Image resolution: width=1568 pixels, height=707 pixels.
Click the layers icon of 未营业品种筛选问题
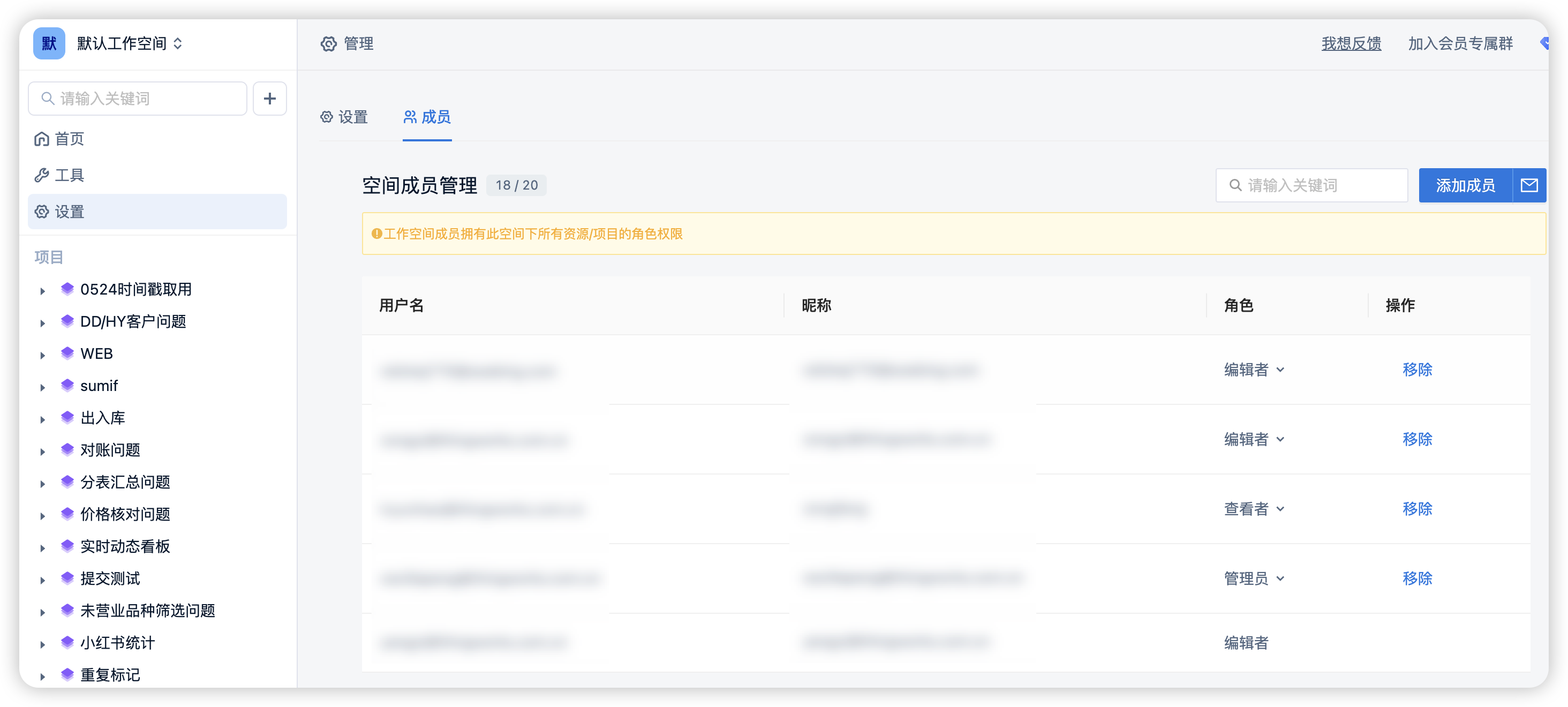click(67, 610)
